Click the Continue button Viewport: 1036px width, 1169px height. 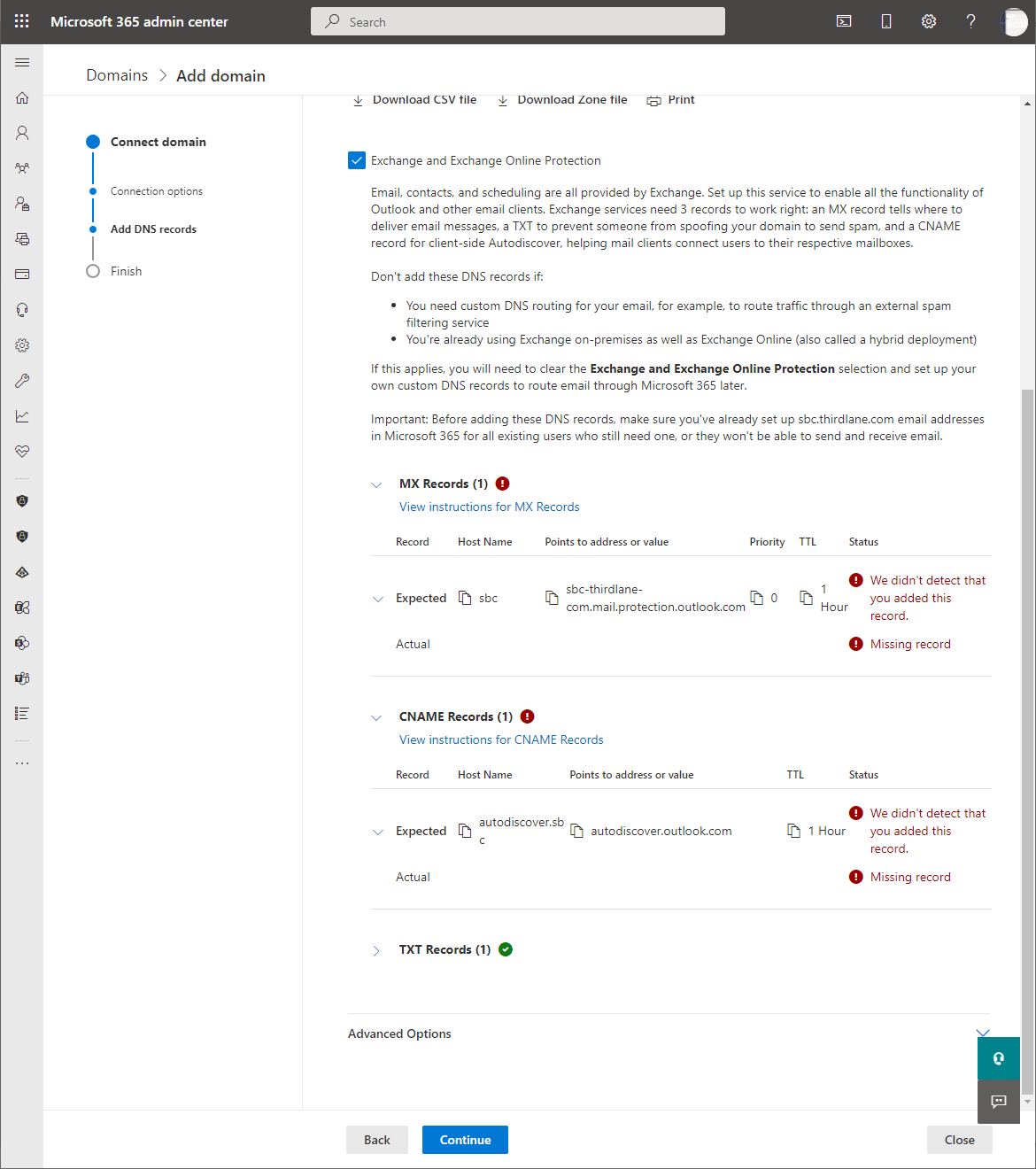(465, 1140)
